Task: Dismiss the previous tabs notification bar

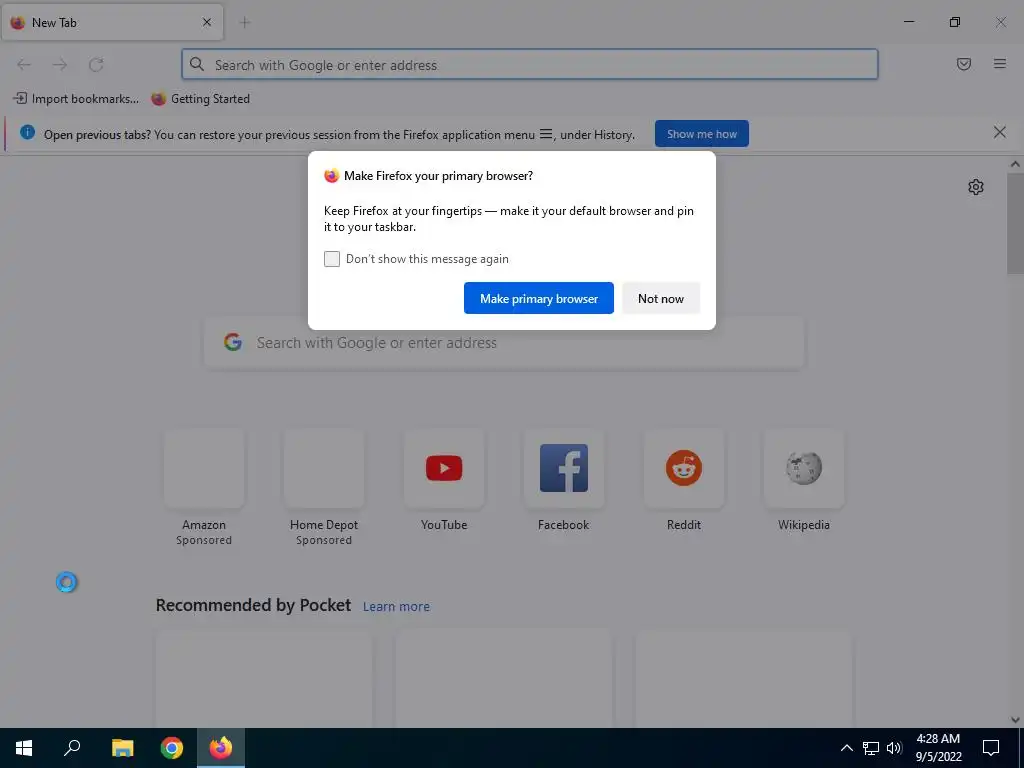Action: [999, 133]
